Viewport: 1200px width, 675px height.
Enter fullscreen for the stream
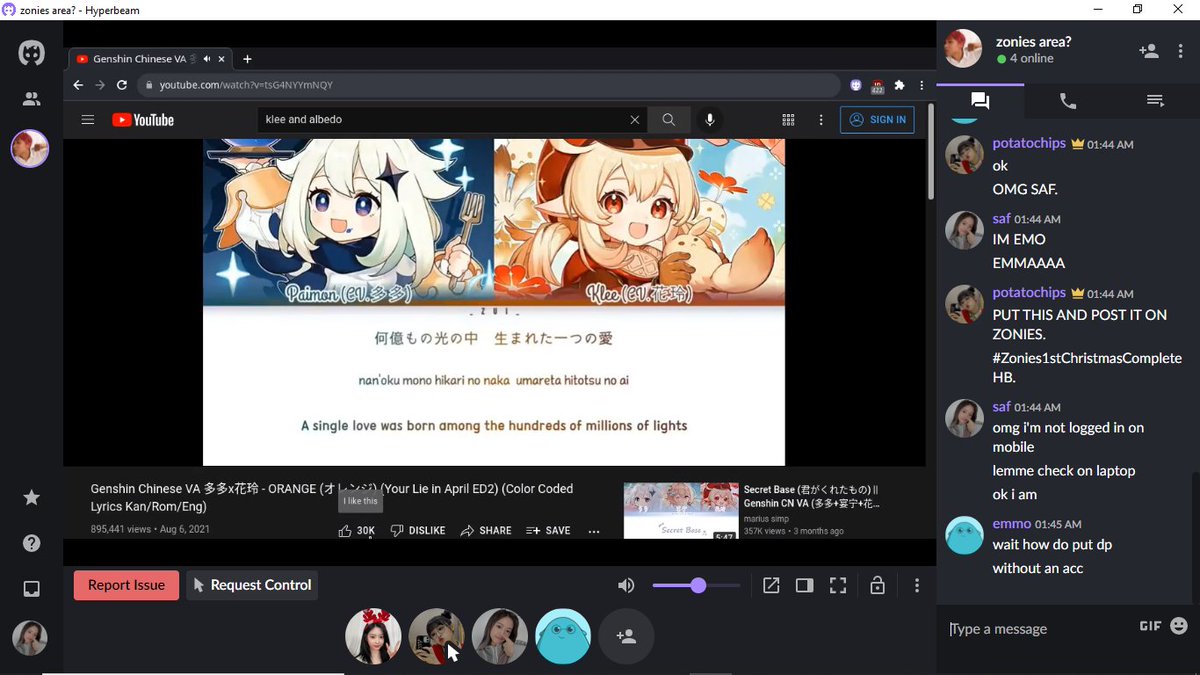[x=838, y=585]
